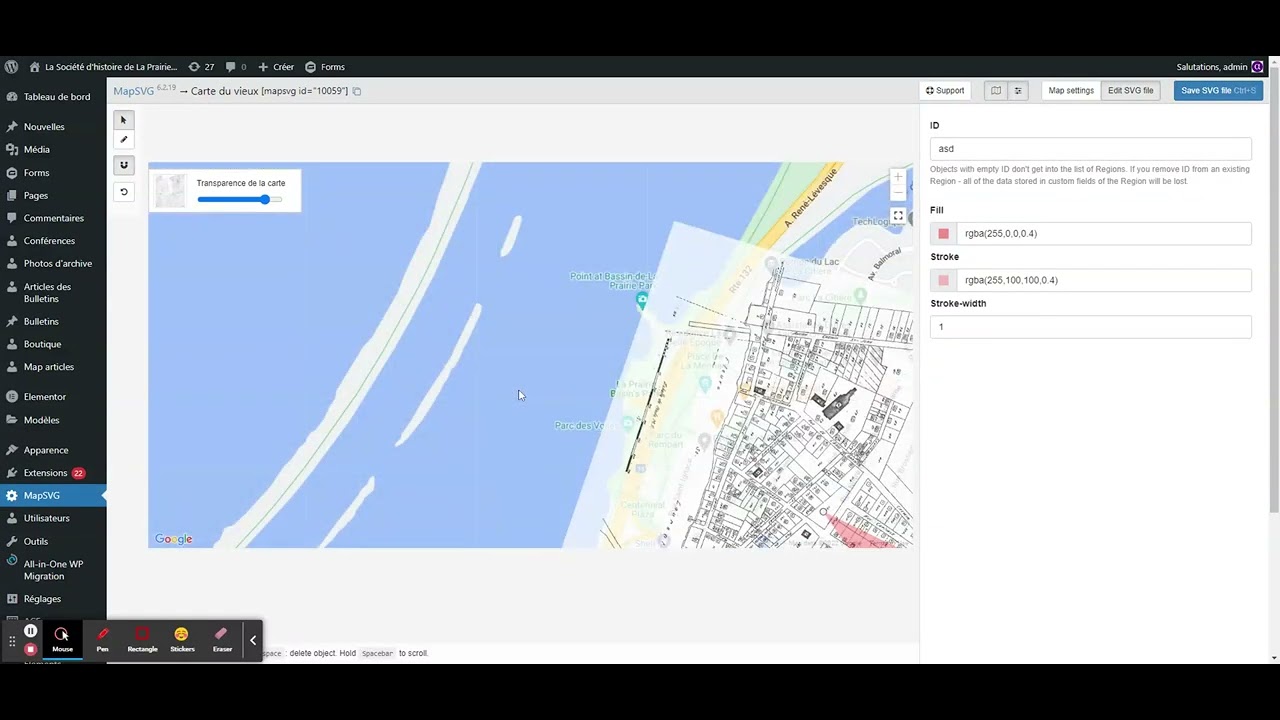The width and height of the screenshot is (1280, 720).
Task: Adjust the Transparence de la carte slider
Action: point(240,200)
